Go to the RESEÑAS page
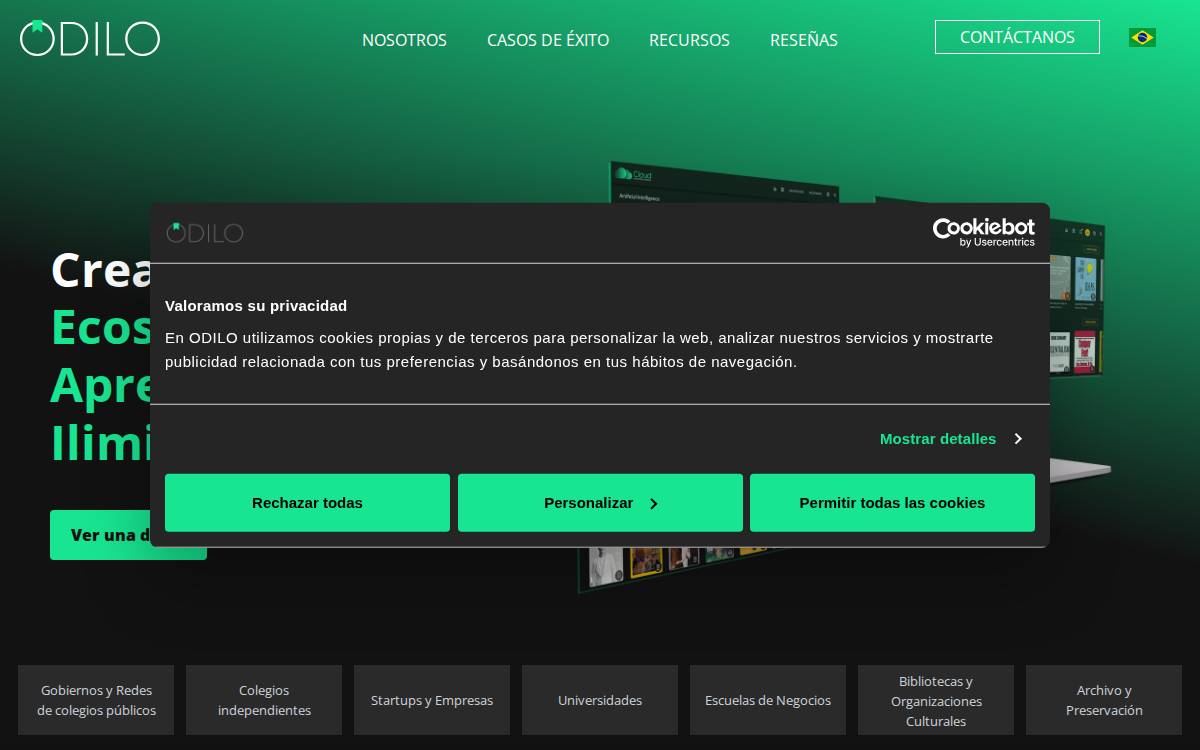The height and width of the screenshot is (750, 1200). [804, 40]
